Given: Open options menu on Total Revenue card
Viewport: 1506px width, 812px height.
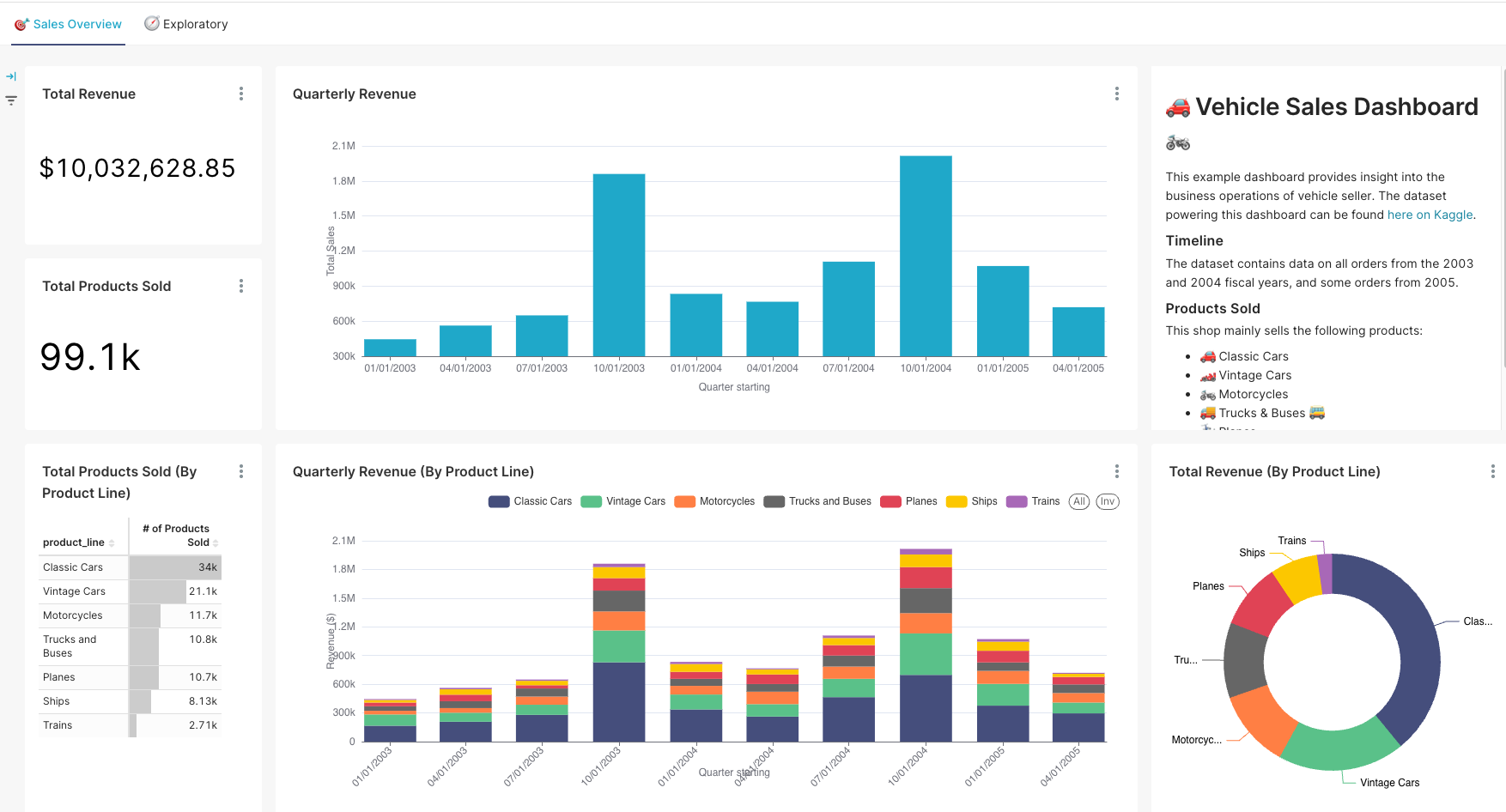Looking at the screenshot, I should coord(241,94).
